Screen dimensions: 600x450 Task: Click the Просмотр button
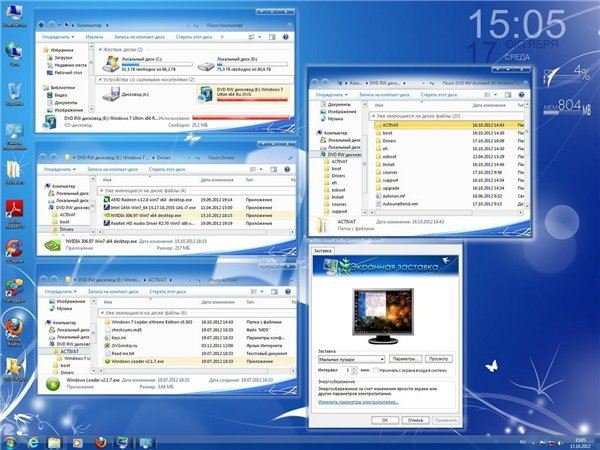click(x=439, y=359)
